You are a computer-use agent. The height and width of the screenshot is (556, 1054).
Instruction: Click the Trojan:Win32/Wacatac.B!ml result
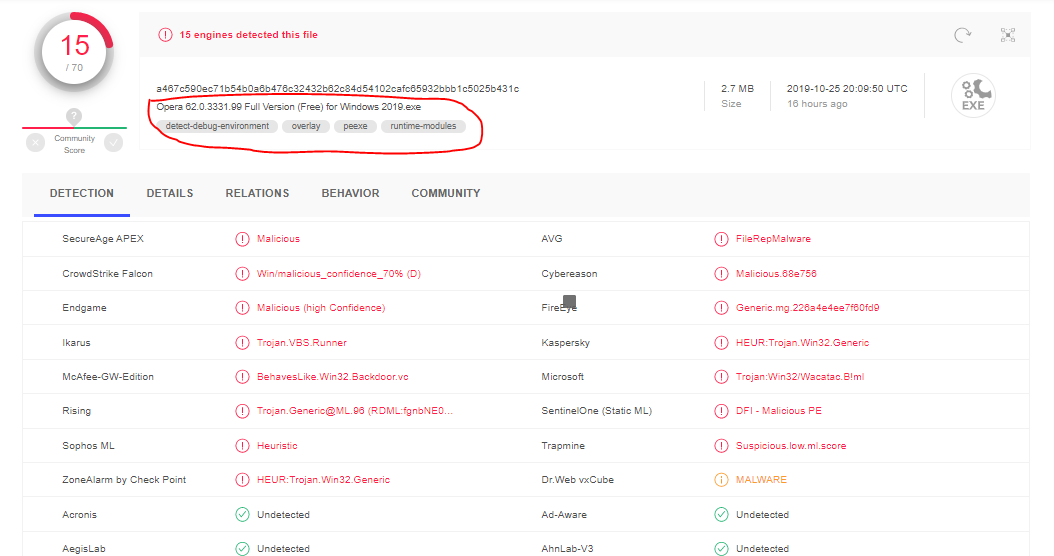(x=800, y=376)
